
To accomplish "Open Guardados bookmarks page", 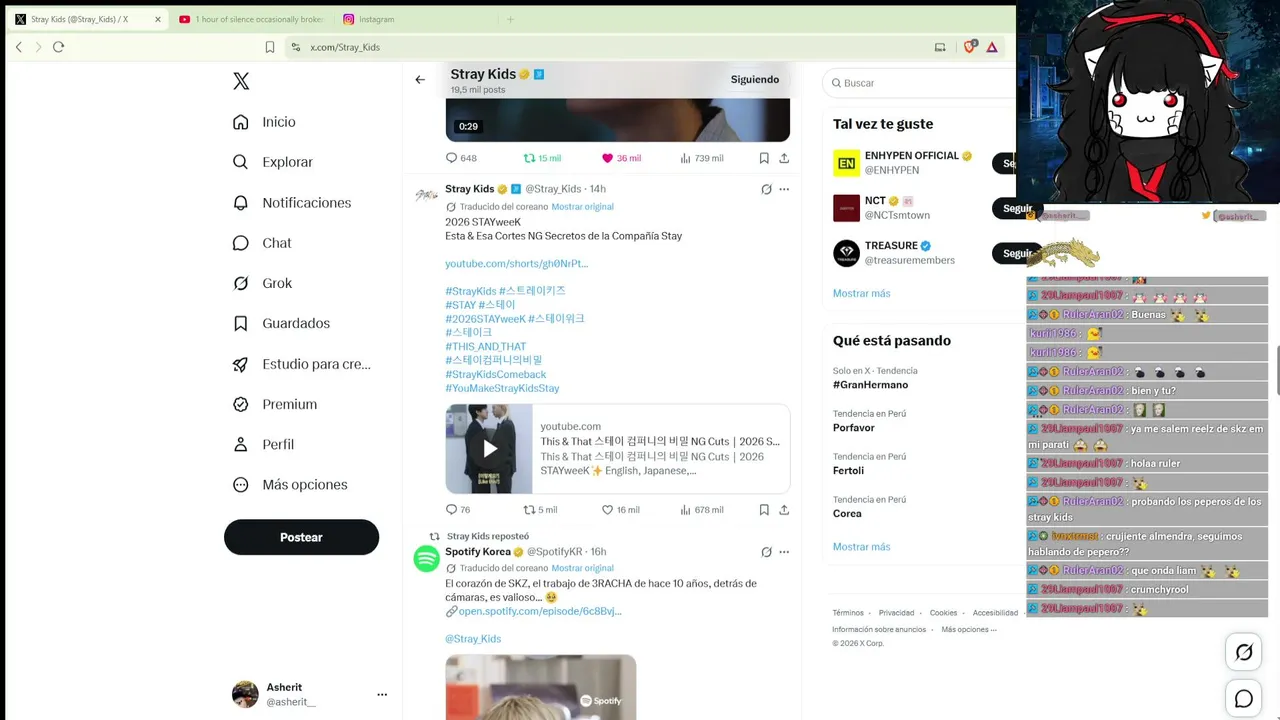I will pyautogui.click(x=281, y=323).
